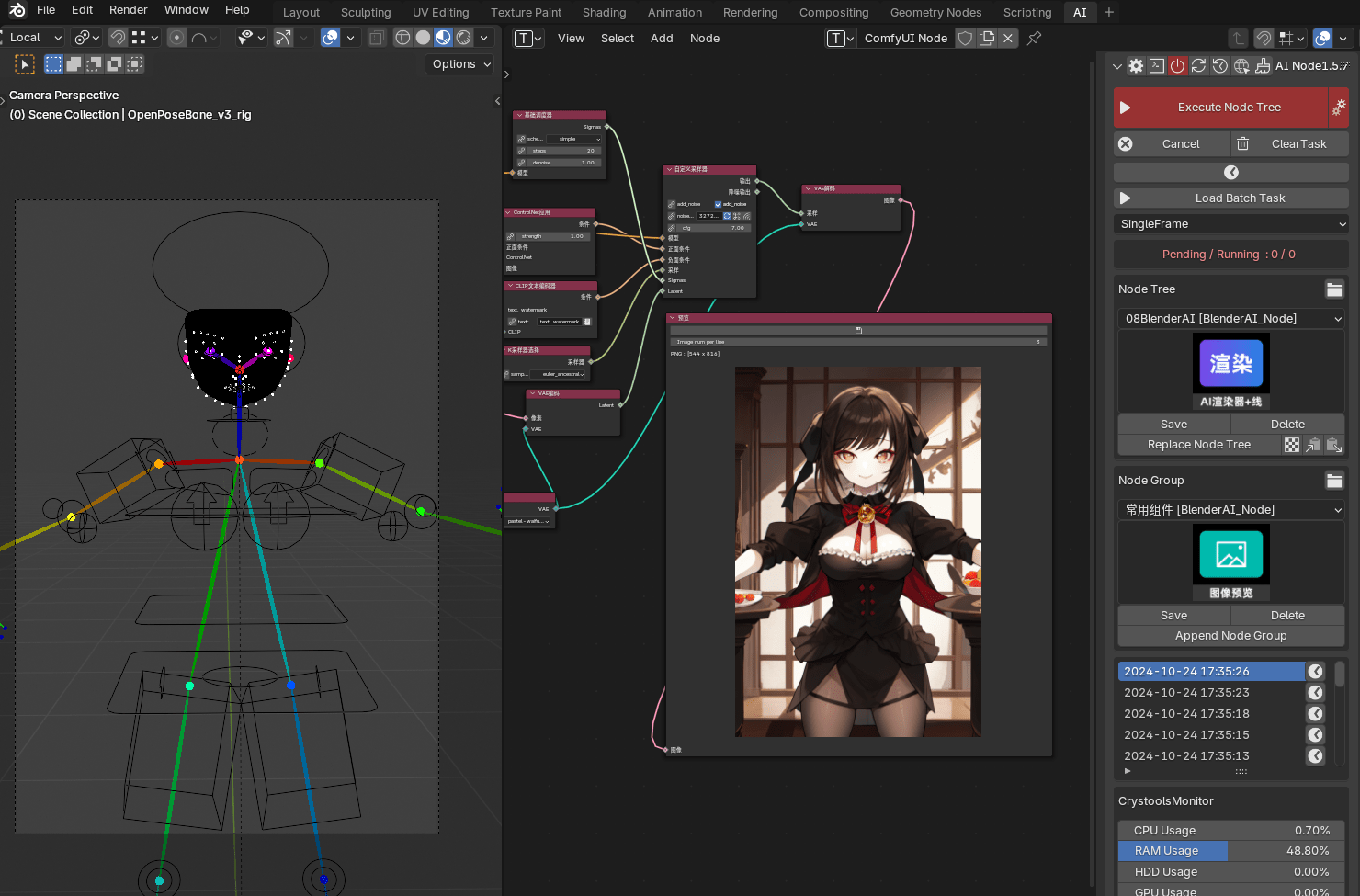
Task: Switch to the Geometry Nodes workspace tab
Action: 935,13
